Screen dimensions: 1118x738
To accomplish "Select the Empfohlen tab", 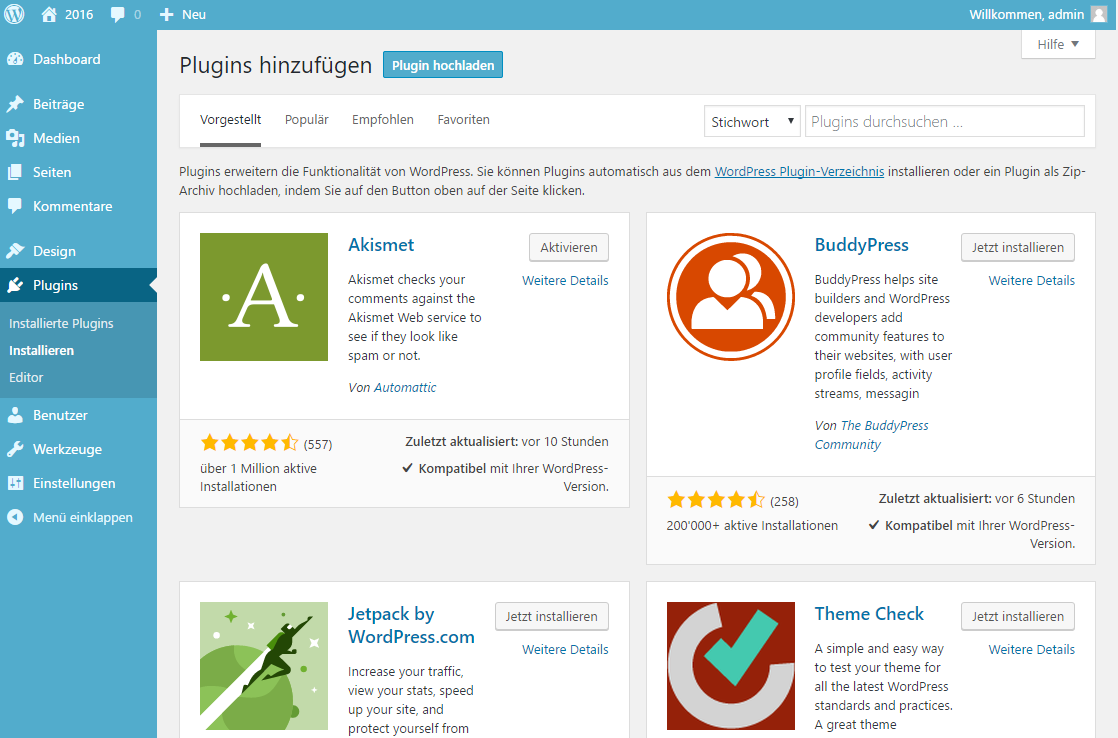I will pyautogui.click(x=382, y=119).
